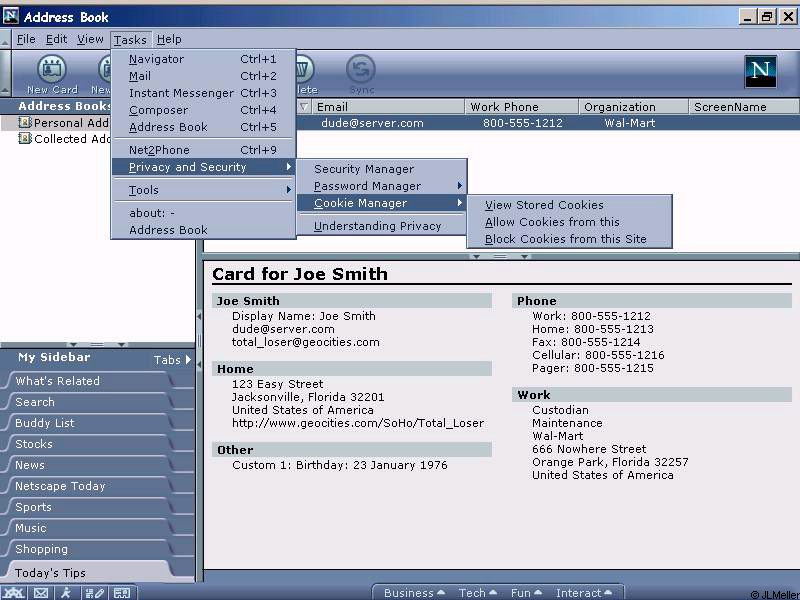The image size is (800, 600).
Task: Sort by the ScreenName column header
Action: click(x=743, y=107)
